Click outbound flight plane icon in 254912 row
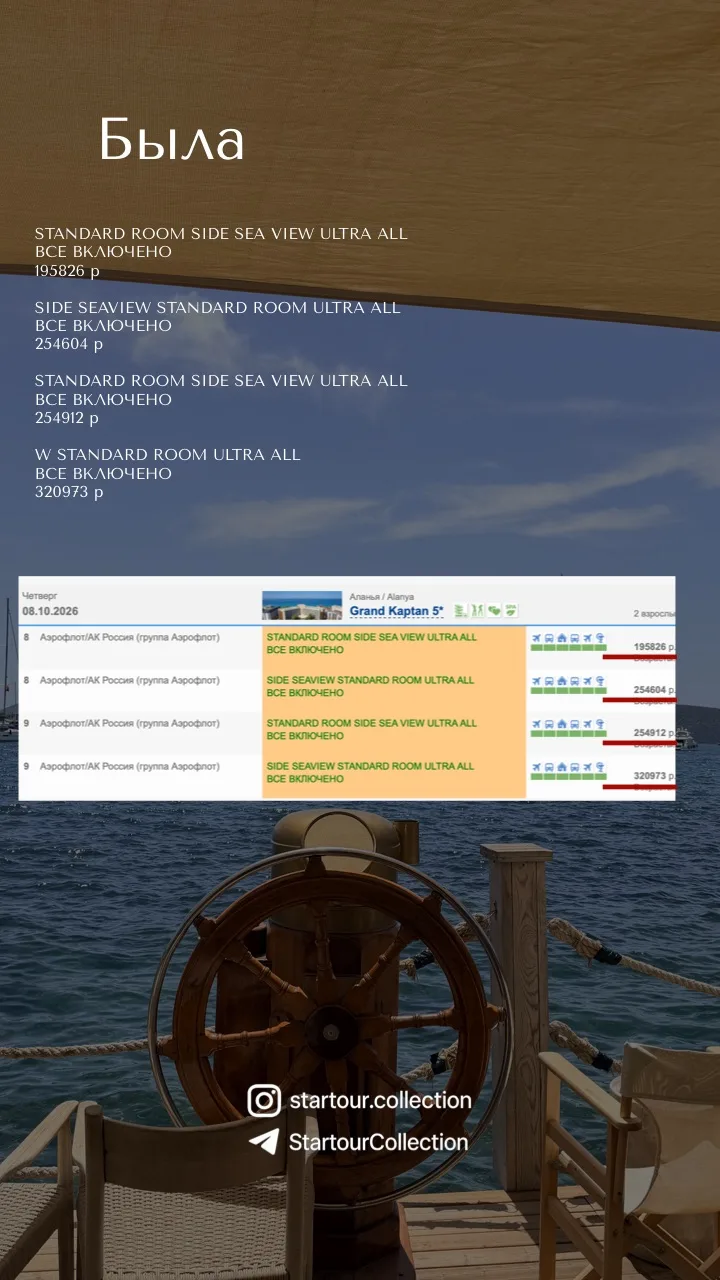Screen dimensions: 720x1280 click(x=536, y=724)
